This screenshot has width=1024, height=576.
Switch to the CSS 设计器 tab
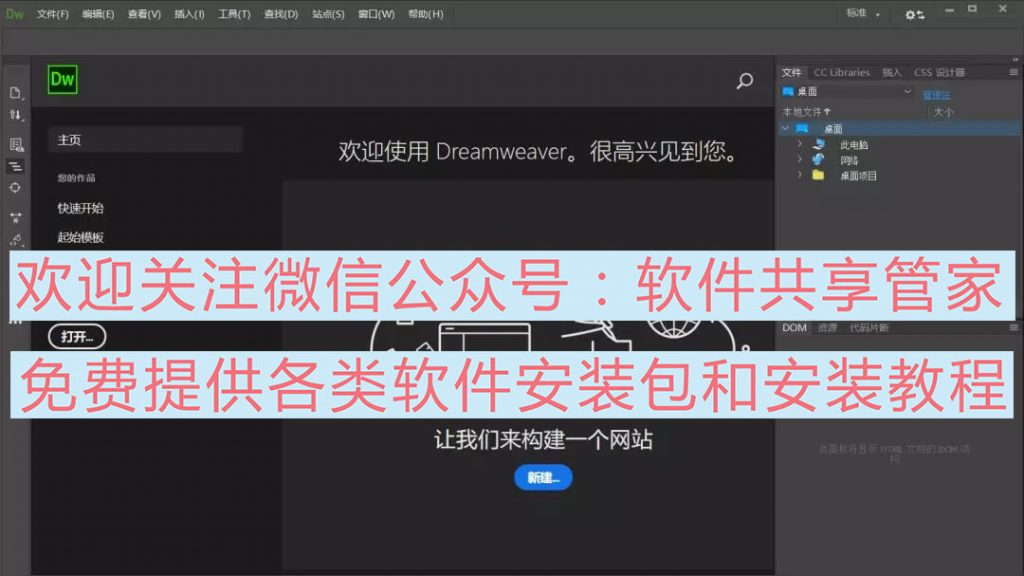pyautogui.click(x=939, y=72)
